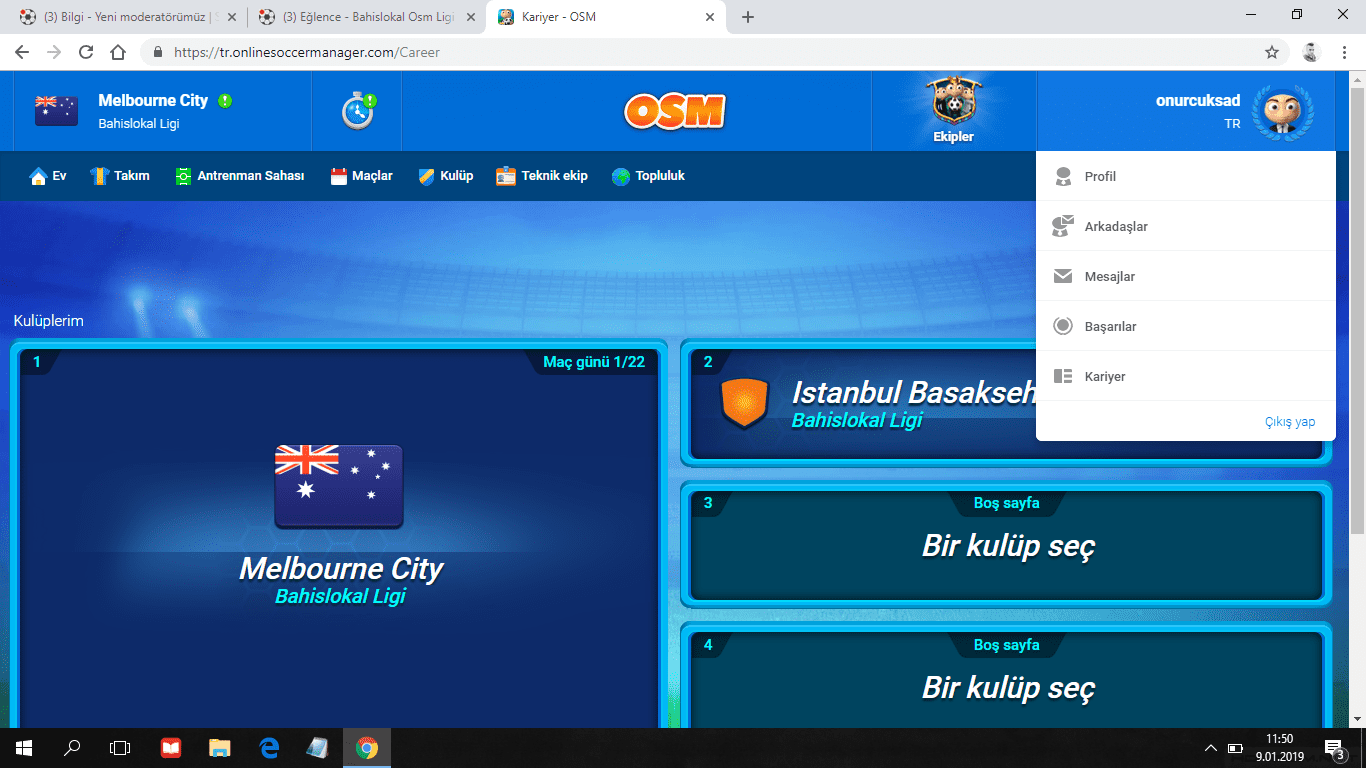The width and height of the screenshot is (1366, 768).
Task: Click the site padlock icon
Action: pos(158,52)
